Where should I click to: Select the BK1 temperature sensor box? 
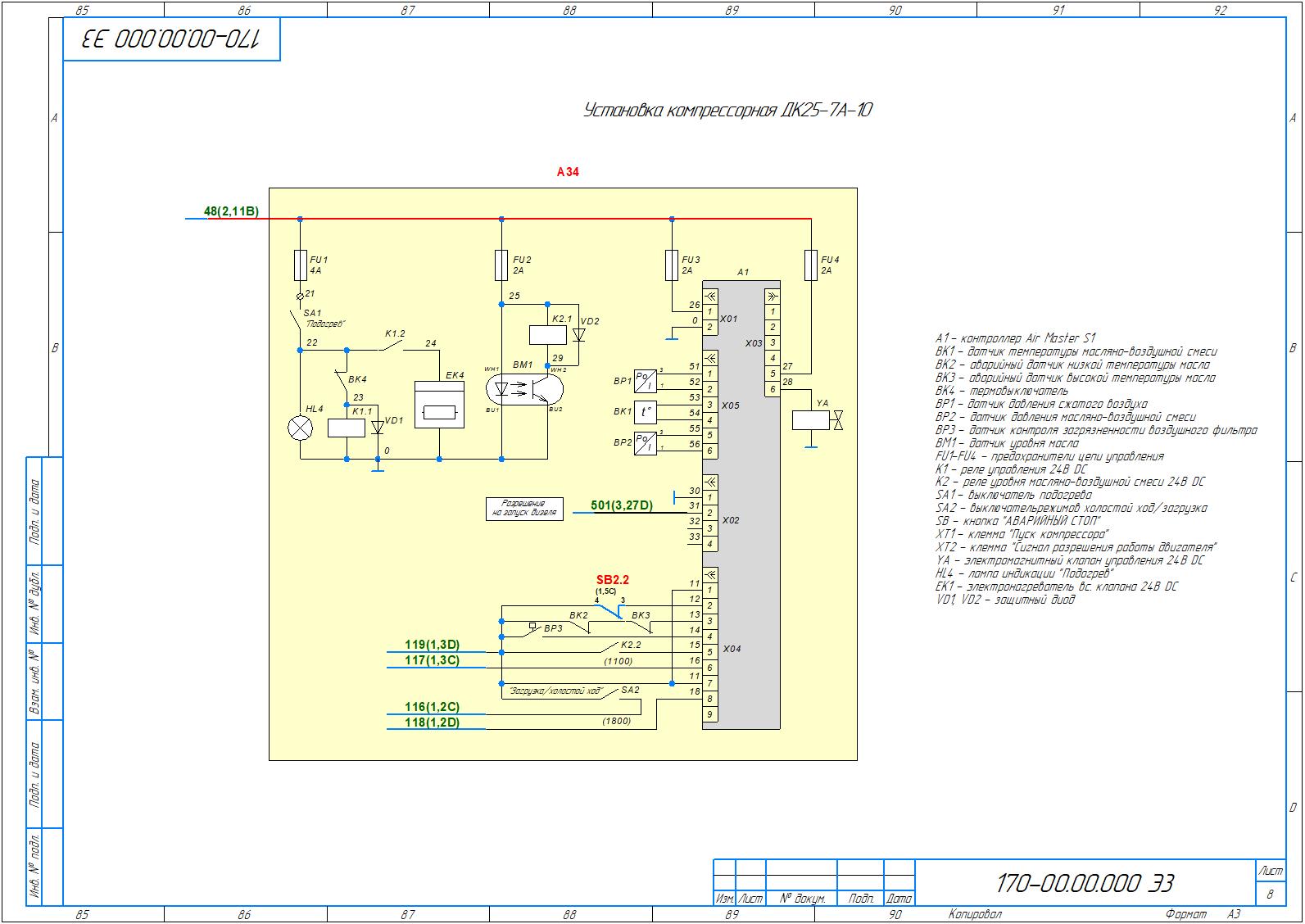click(x=646, y=412)
